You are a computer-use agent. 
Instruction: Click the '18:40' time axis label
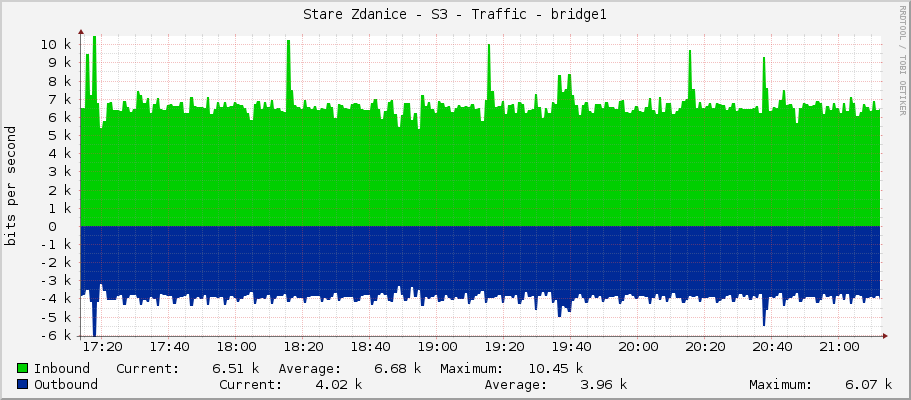pyautogui.click(x=370, y=347)
